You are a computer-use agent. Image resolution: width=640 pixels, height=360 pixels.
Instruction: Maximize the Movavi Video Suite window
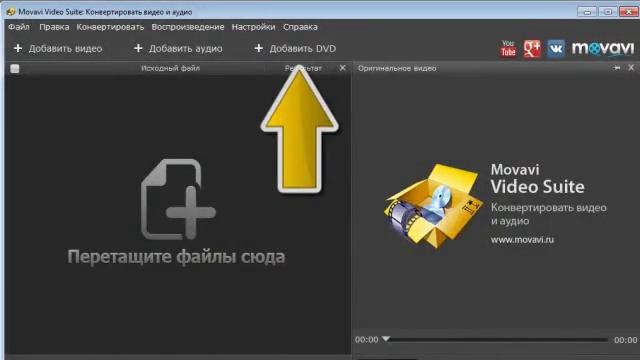607,12
